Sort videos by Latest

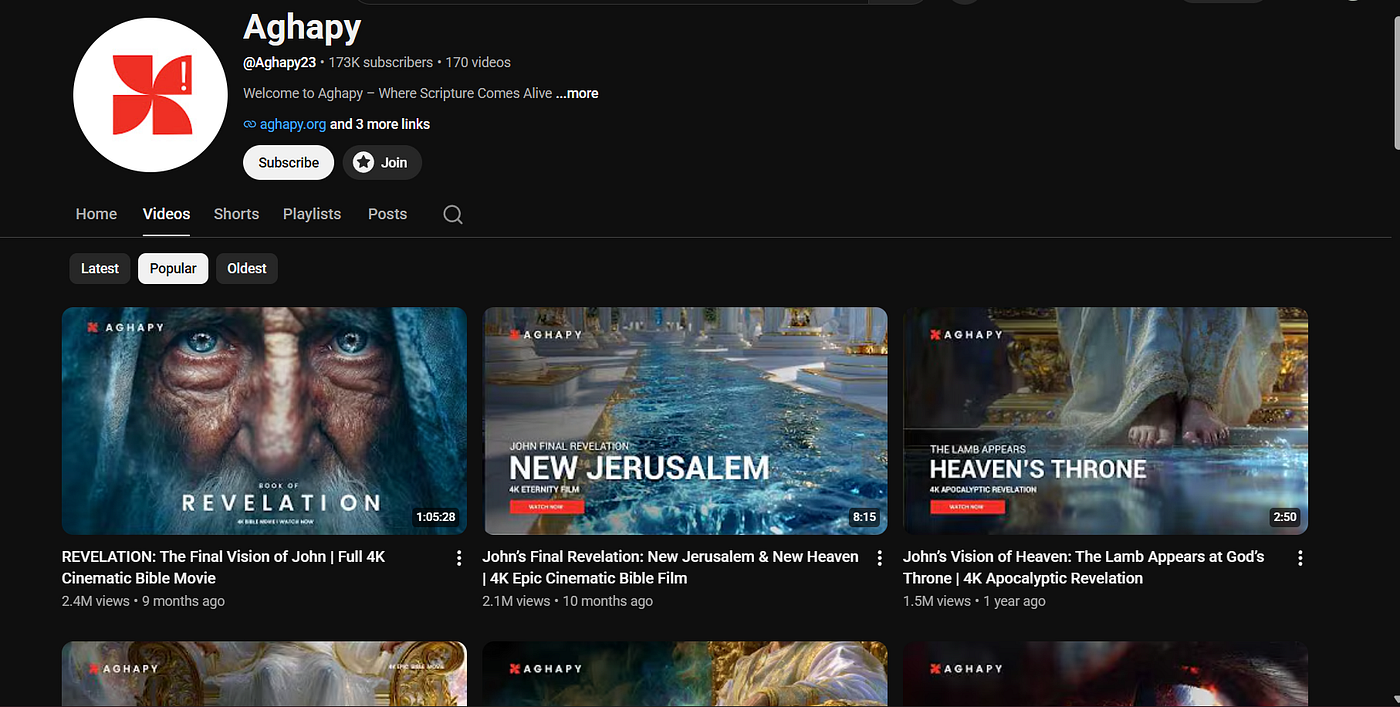point(100,268)
